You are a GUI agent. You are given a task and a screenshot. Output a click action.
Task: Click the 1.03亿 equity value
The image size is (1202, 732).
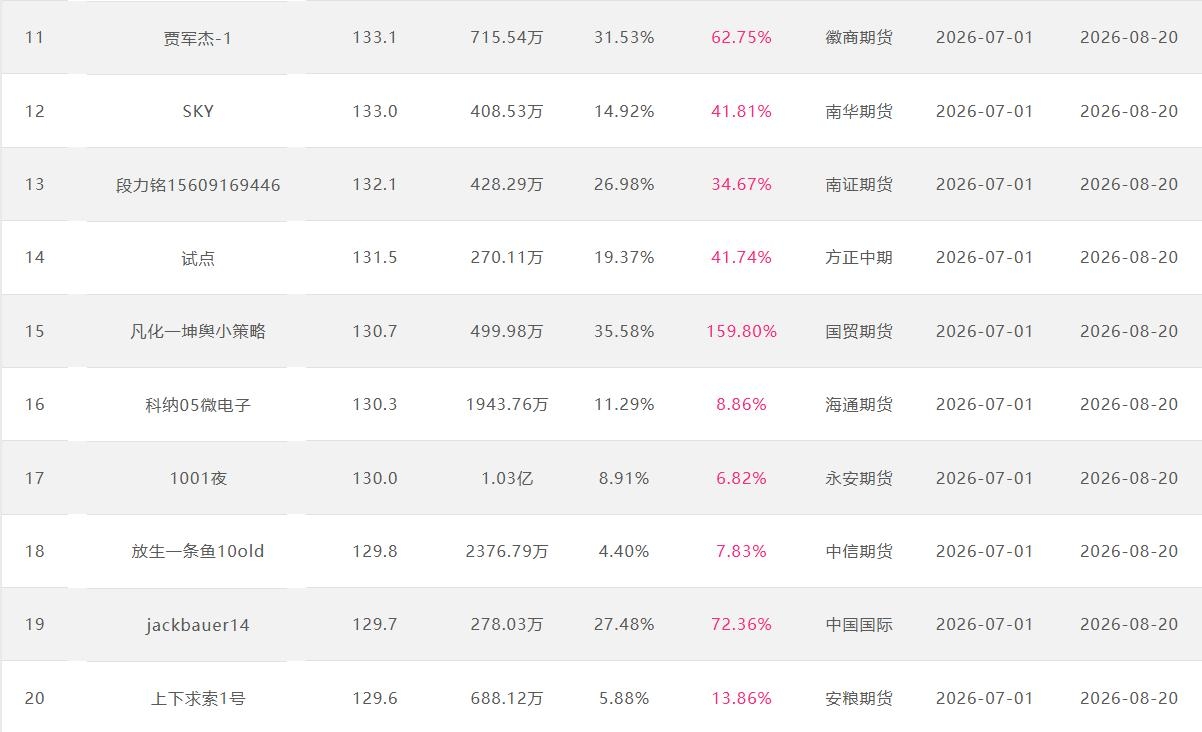tap(507, 478)
